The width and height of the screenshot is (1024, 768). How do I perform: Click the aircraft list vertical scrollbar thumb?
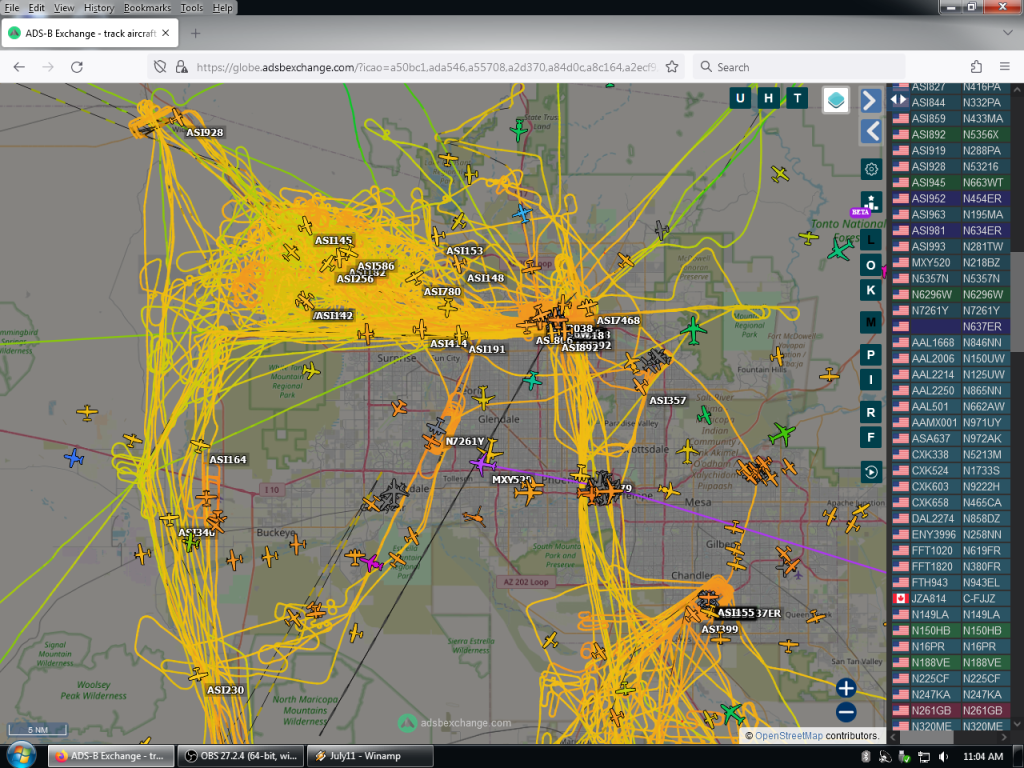tap(1017, 302)
